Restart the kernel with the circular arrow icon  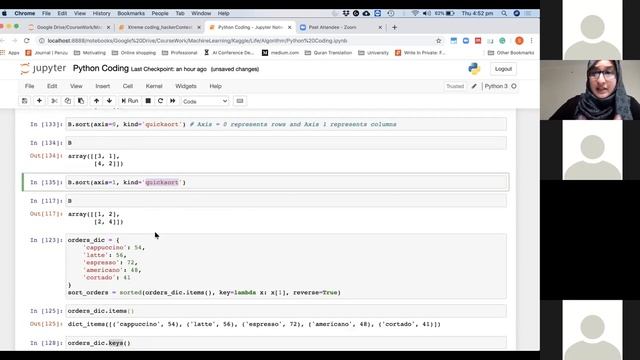160,101
